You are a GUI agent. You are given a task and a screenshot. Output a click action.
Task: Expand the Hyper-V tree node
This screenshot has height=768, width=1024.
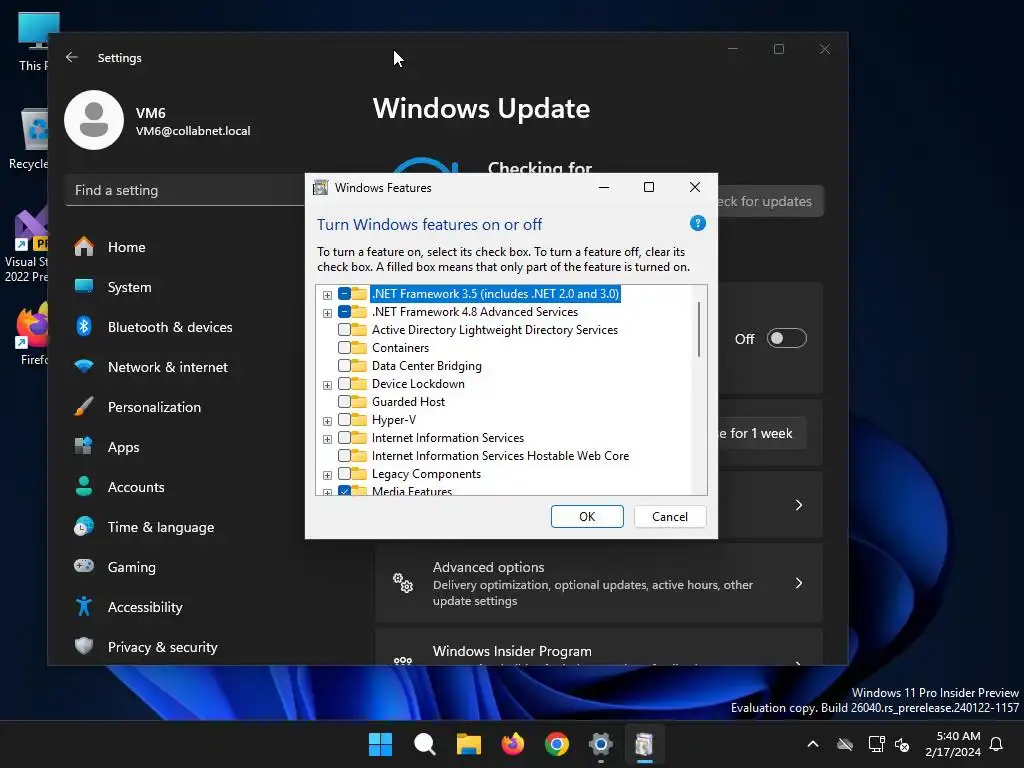(x=327, y=421)
